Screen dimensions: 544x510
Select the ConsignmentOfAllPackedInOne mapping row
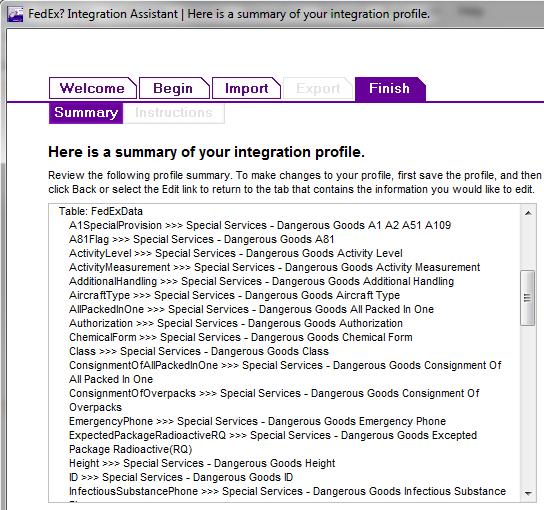point(285,372)
